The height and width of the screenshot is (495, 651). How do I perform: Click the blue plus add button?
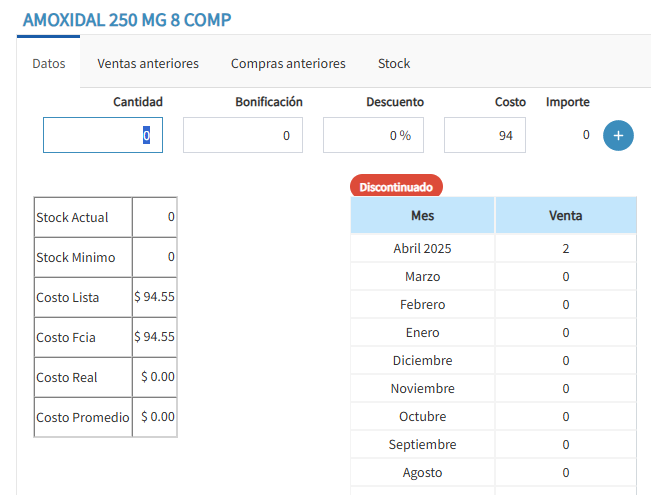point(618,135)
